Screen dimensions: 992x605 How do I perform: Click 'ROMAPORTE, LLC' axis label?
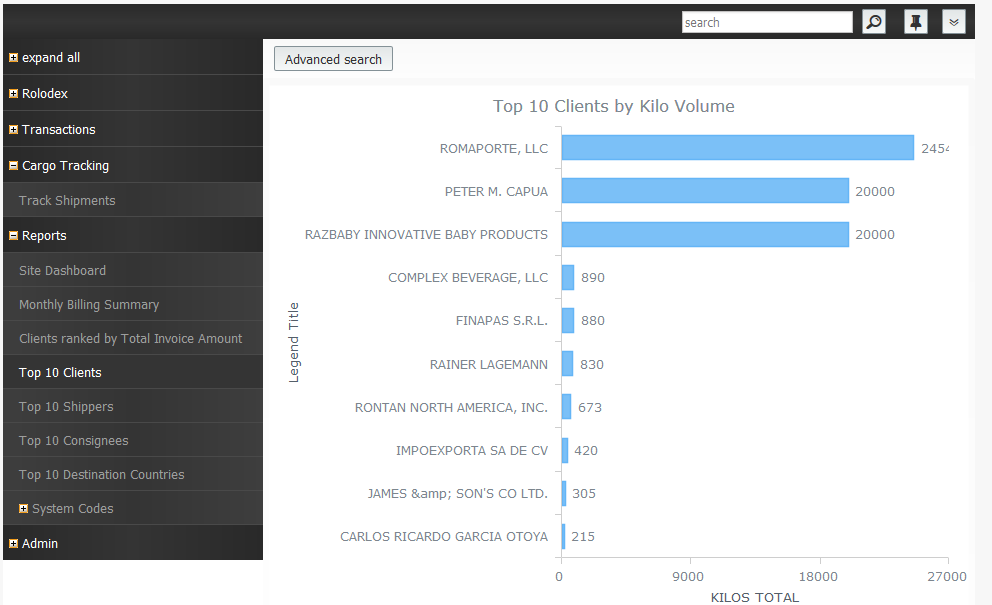click(494, 149)
